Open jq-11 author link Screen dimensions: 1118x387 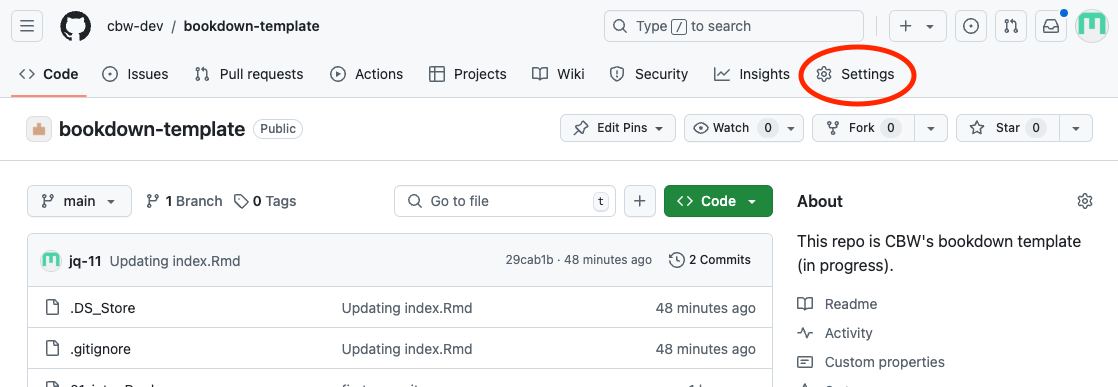tap(85, 261)
